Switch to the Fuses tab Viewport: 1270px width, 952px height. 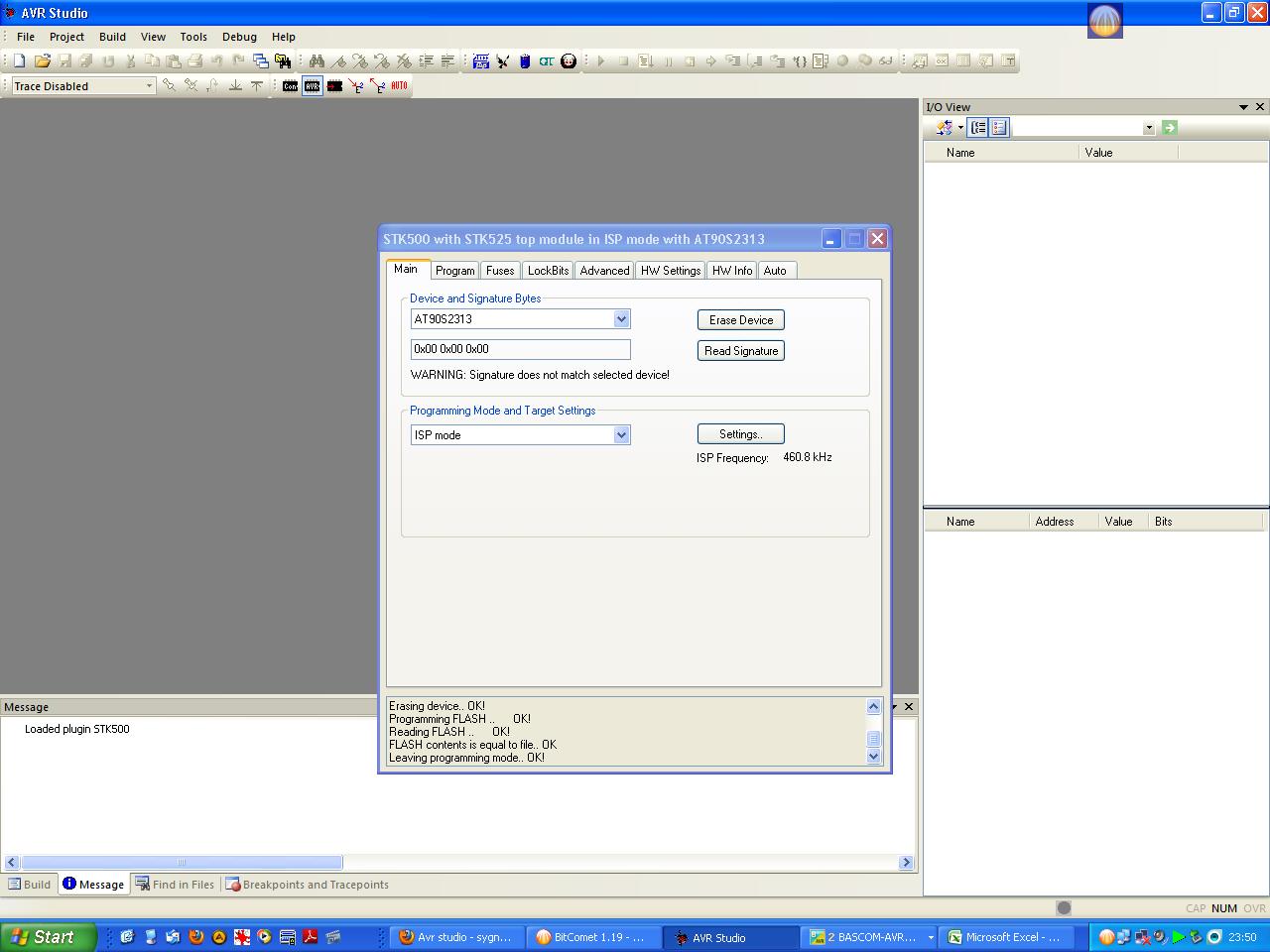500,271
